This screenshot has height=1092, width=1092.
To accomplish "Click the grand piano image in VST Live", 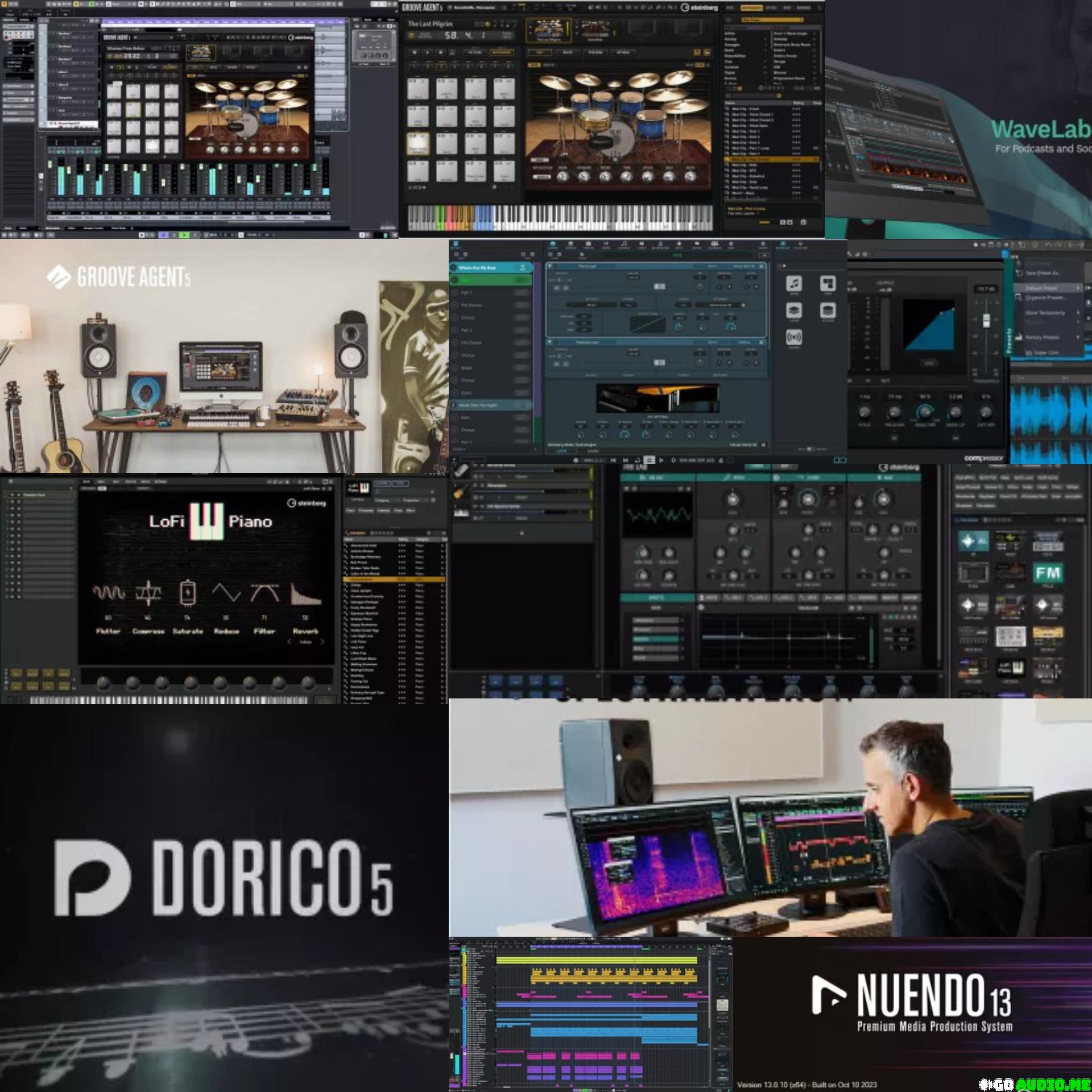I will click(657, 398).
